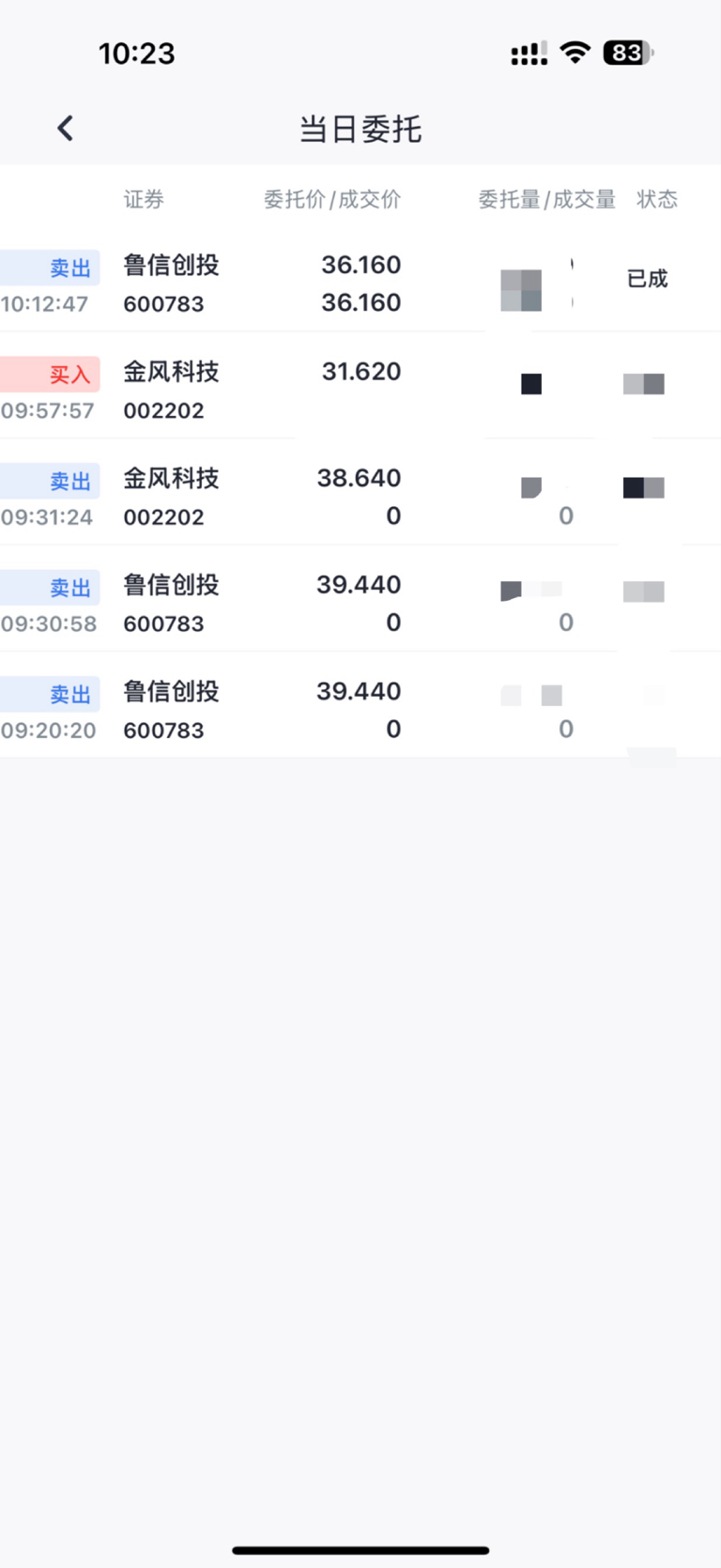Tap the 状态 column header
The image size is (721, 1568).
pyautogui.click(x=656, y=199)
